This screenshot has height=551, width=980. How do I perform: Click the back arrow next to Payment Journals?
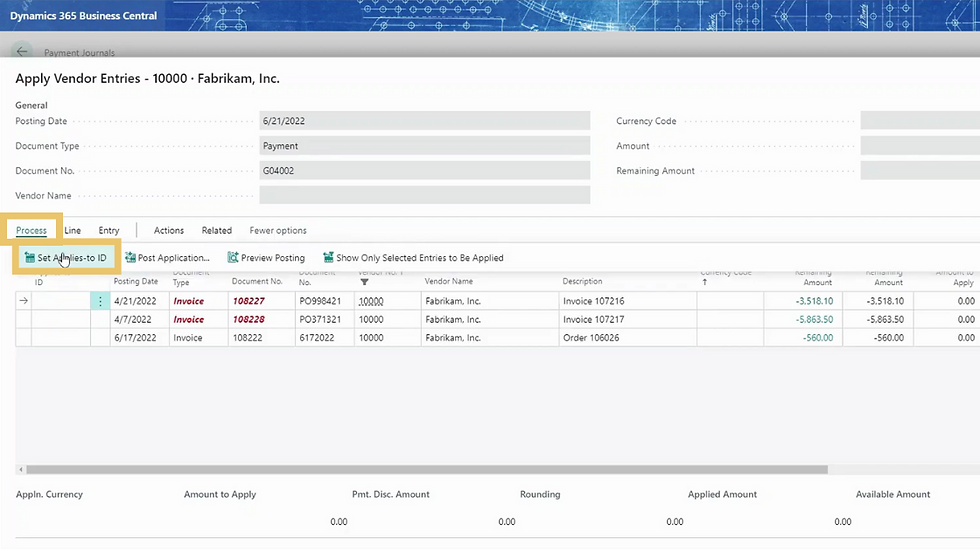point(22,51)
